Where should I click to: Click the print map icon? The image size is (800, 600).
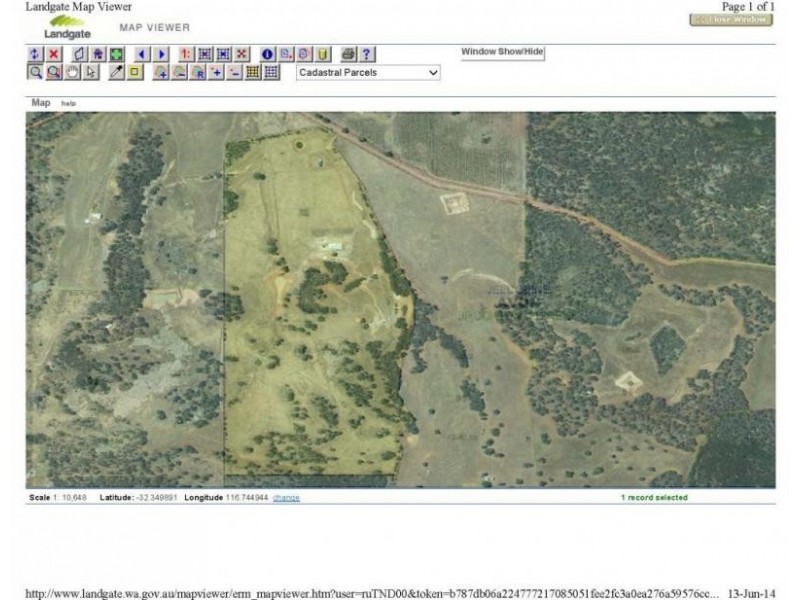[x=349, y=54]
